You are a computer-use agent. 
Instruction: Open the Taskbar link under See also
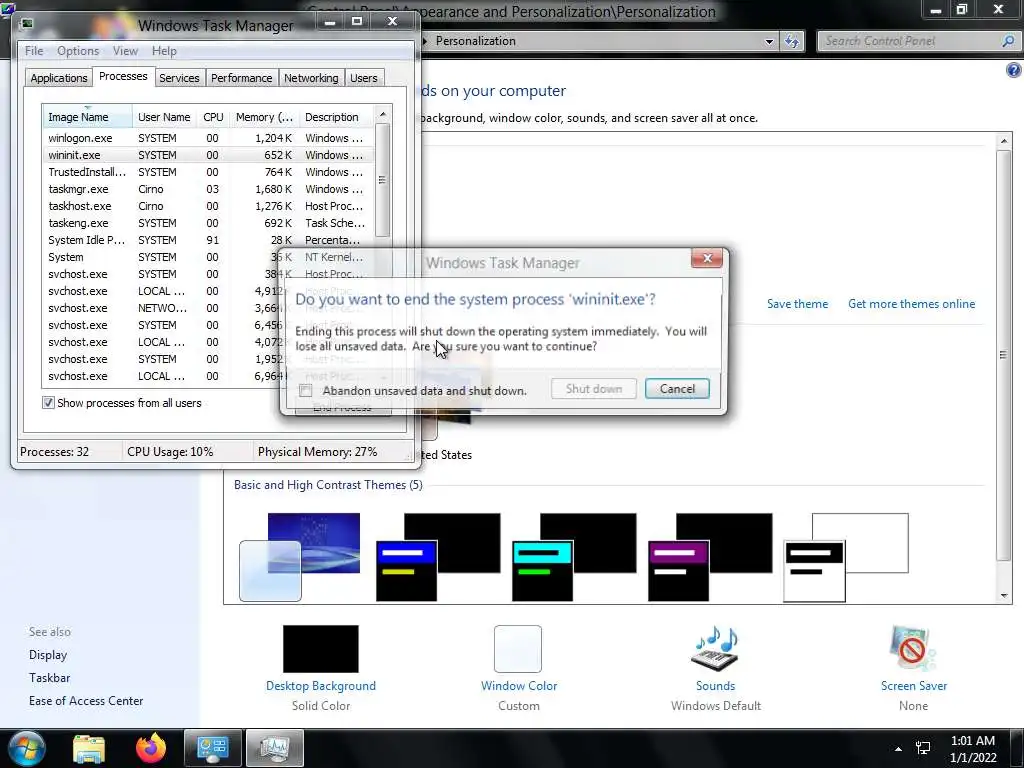point(49,678)
